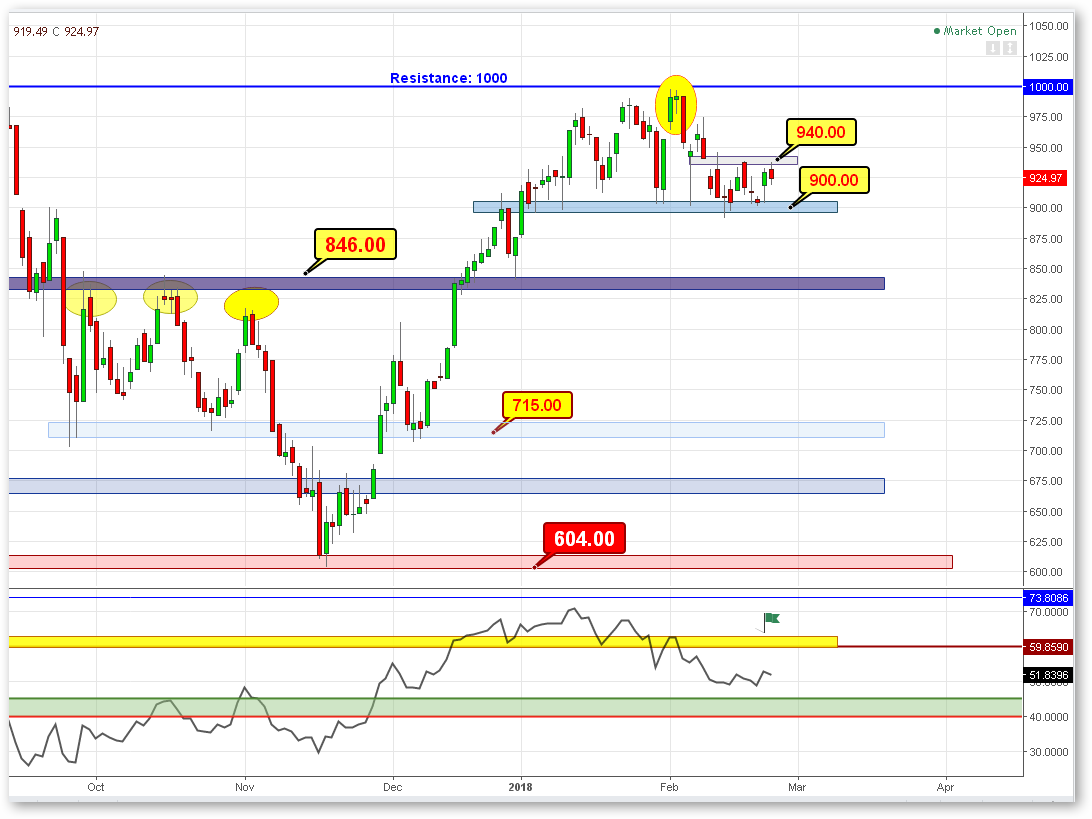
Task: Click the 940.00 callout label
Action: [821, 132]
